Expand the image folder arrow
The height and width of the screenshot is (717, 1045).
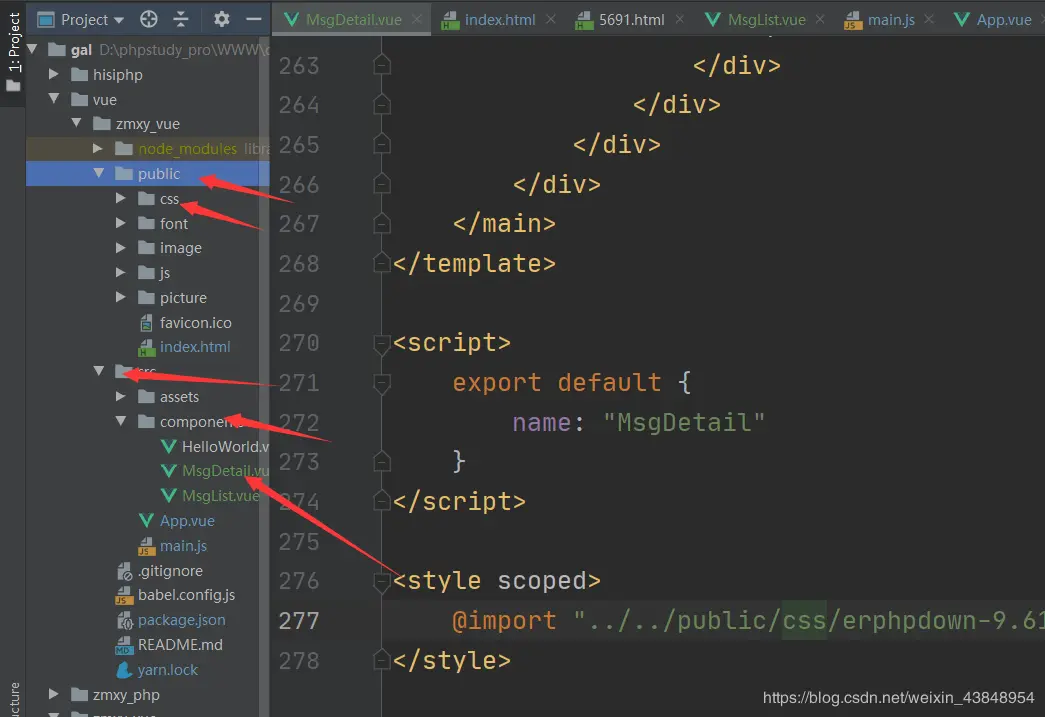point(121,247)
